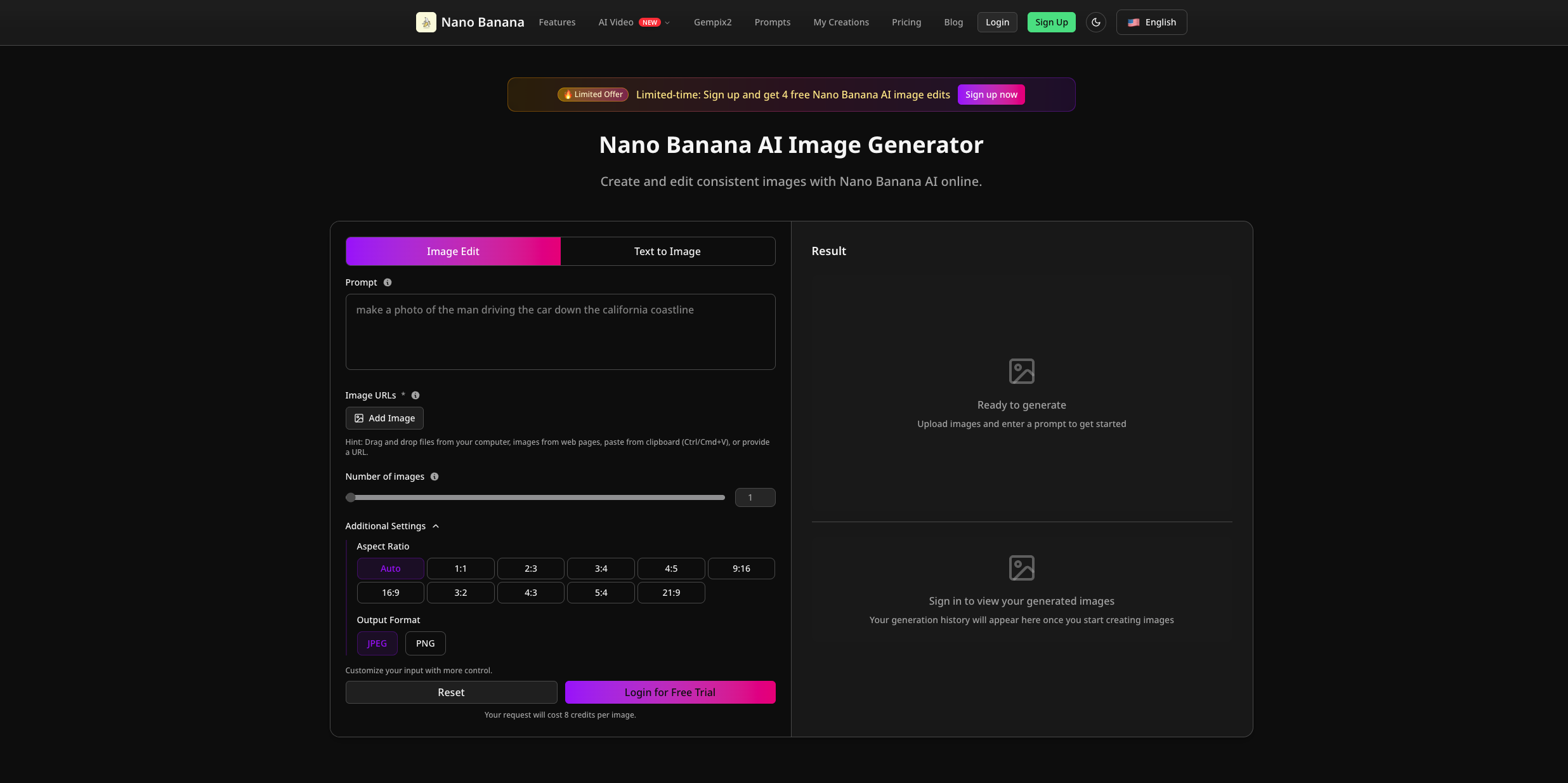The height and width of the screenshot is (783, 1568).
Task: Switch output format to PNG
Action: [425, 643]
